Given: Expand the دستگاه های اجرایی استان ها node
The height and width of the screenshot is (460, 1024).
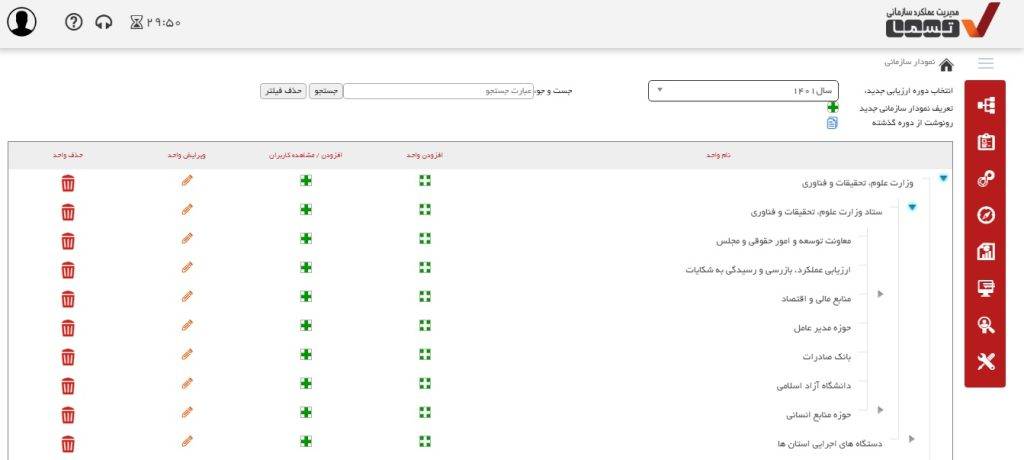Looking at the screenshot, I should [x=911, y=439].
